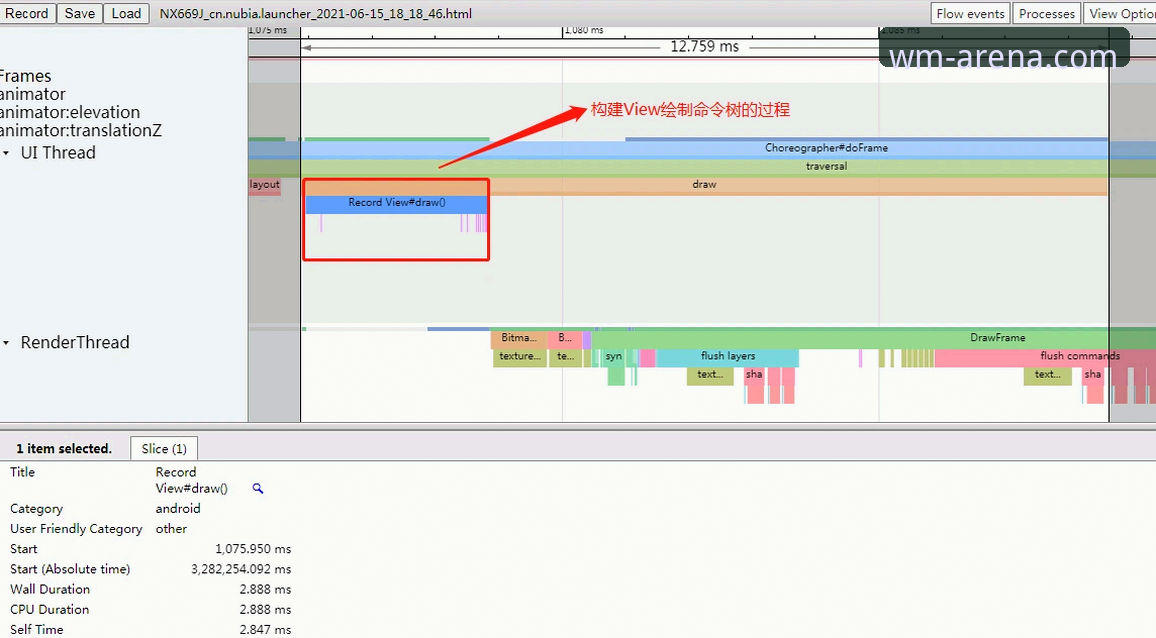
Task: Open the Processes dropdown
Action: pos(1046,13)
